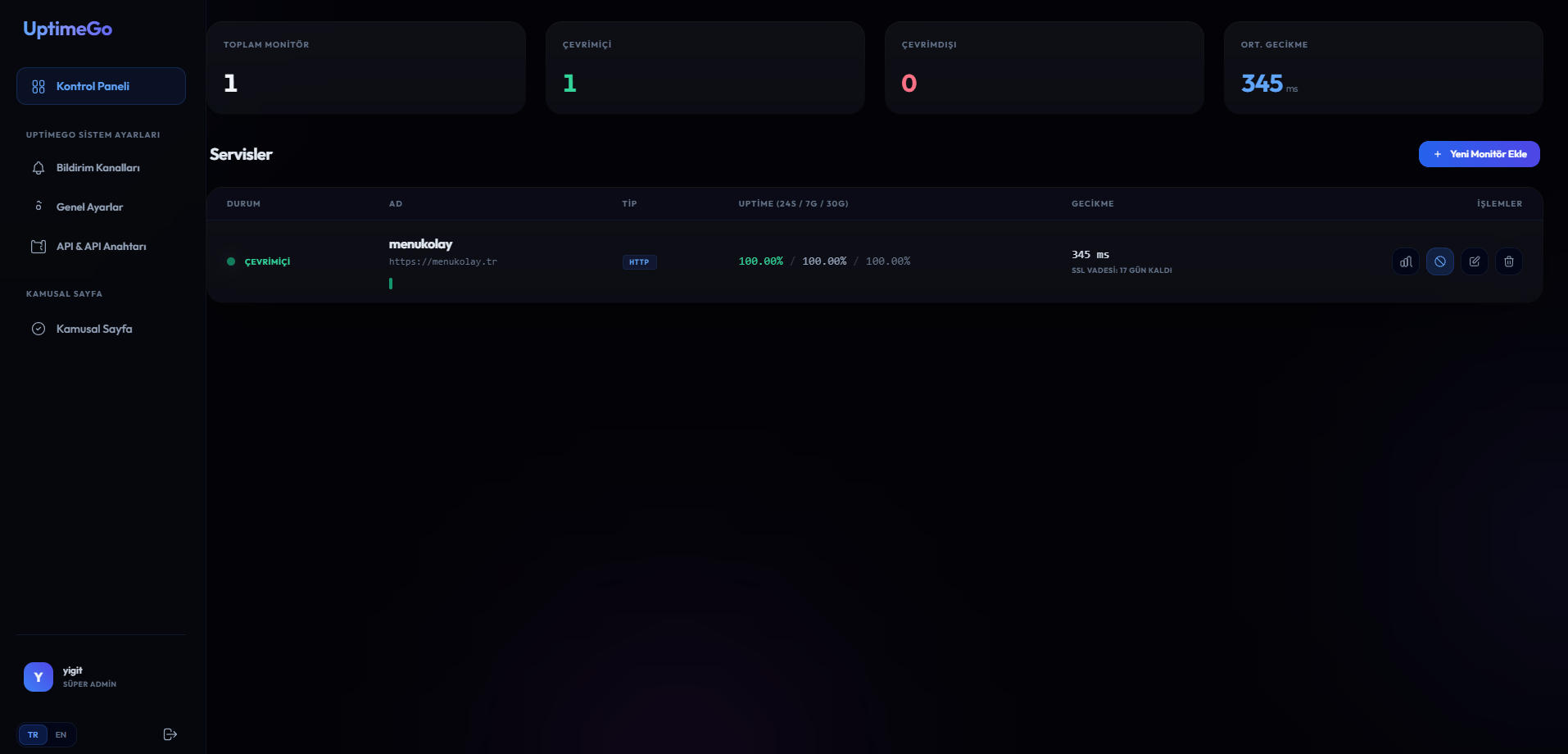Select the menukolay monitor name

pos(420,244)
